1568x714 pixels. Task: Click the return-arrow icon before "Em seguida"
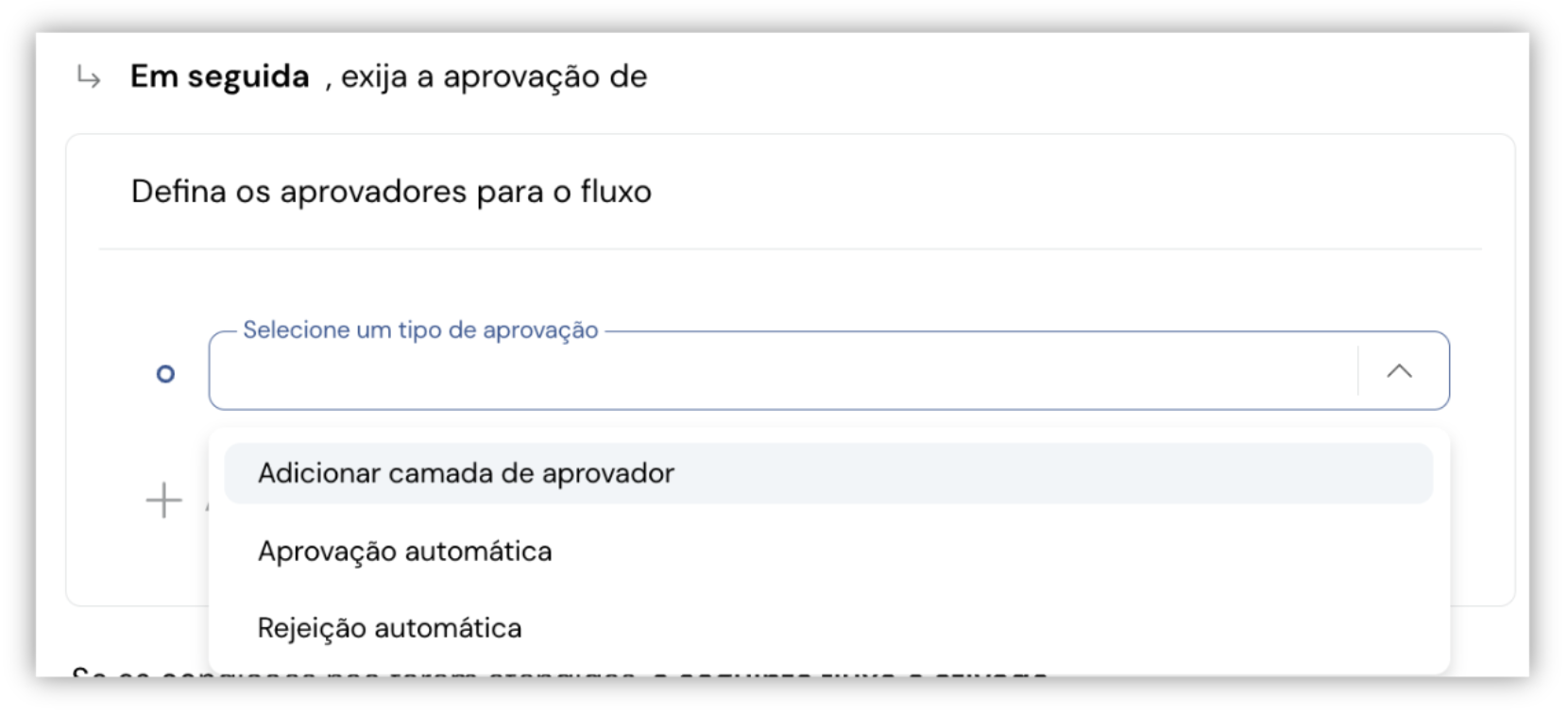(89, 76)
